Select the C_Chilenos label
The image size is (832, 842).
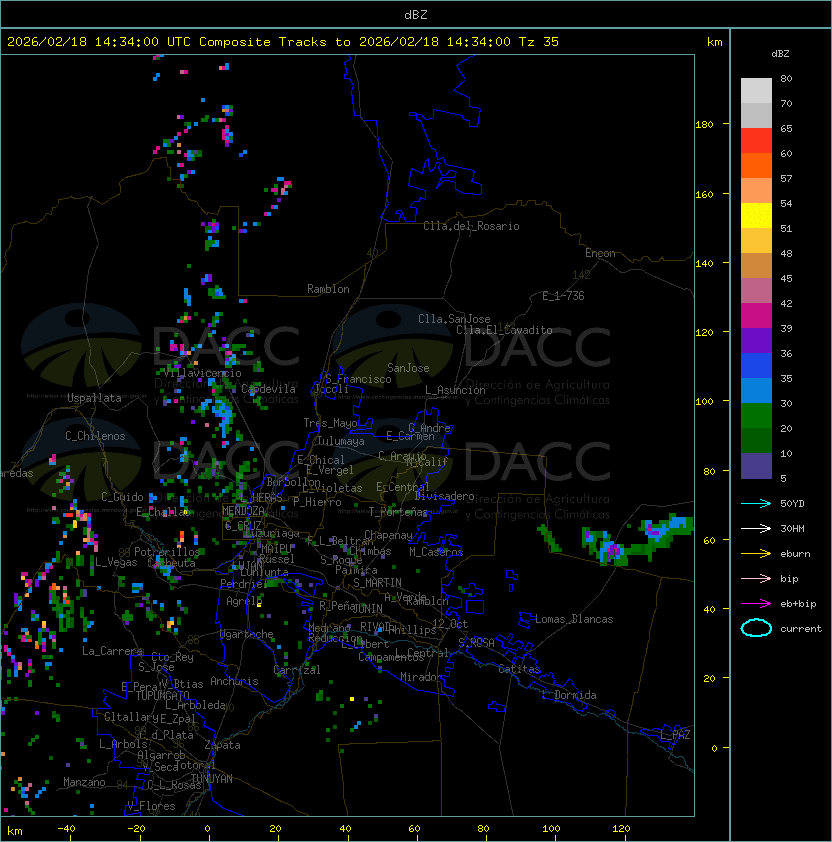95,436
